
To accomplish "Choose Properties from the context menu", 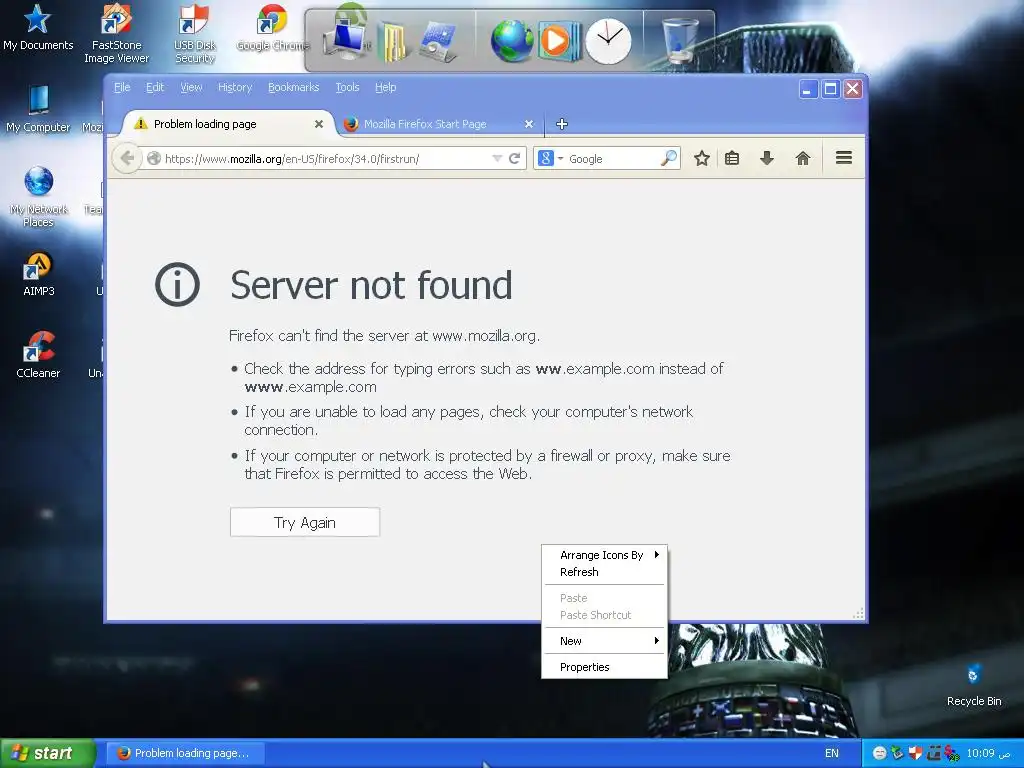I will 605,667.
